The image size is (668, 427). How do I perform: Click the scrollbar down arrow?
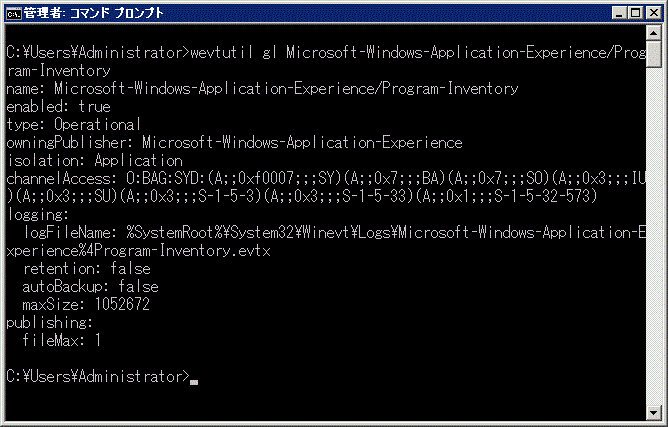coord(654,412)
